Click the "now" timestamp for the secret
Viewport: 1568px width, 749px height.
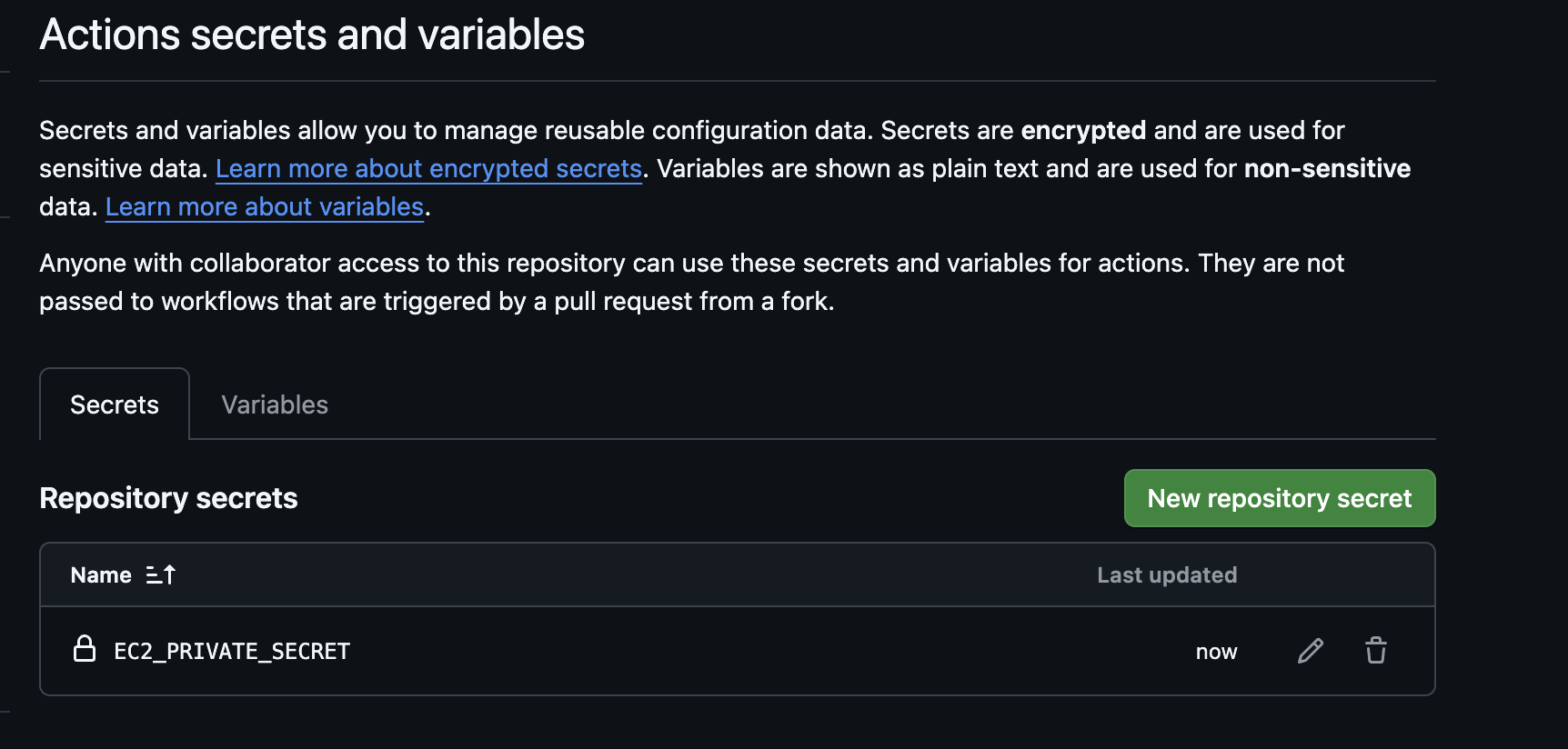tap(1216, 651)
